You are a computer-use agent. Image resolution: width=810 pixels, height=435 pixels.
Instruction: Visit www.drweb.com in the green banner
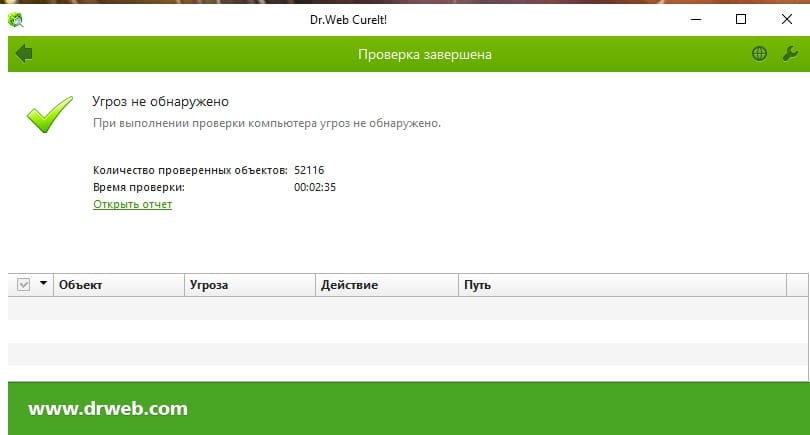tap(107, 408)
